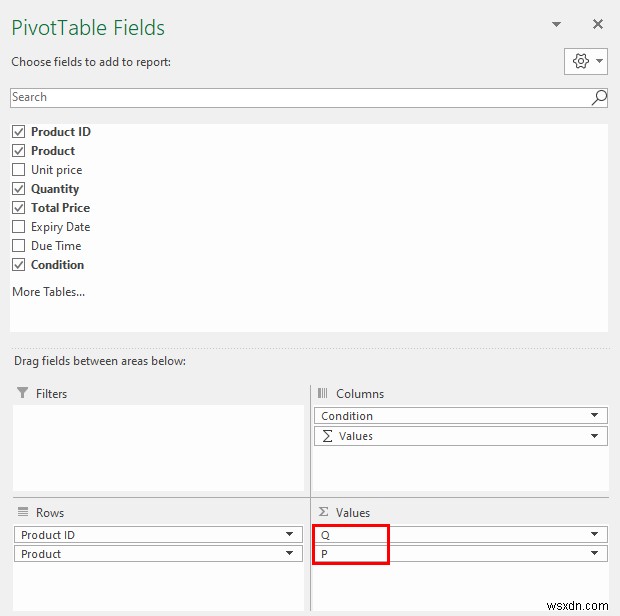Click the search magnifier icon

pos(599,98)
